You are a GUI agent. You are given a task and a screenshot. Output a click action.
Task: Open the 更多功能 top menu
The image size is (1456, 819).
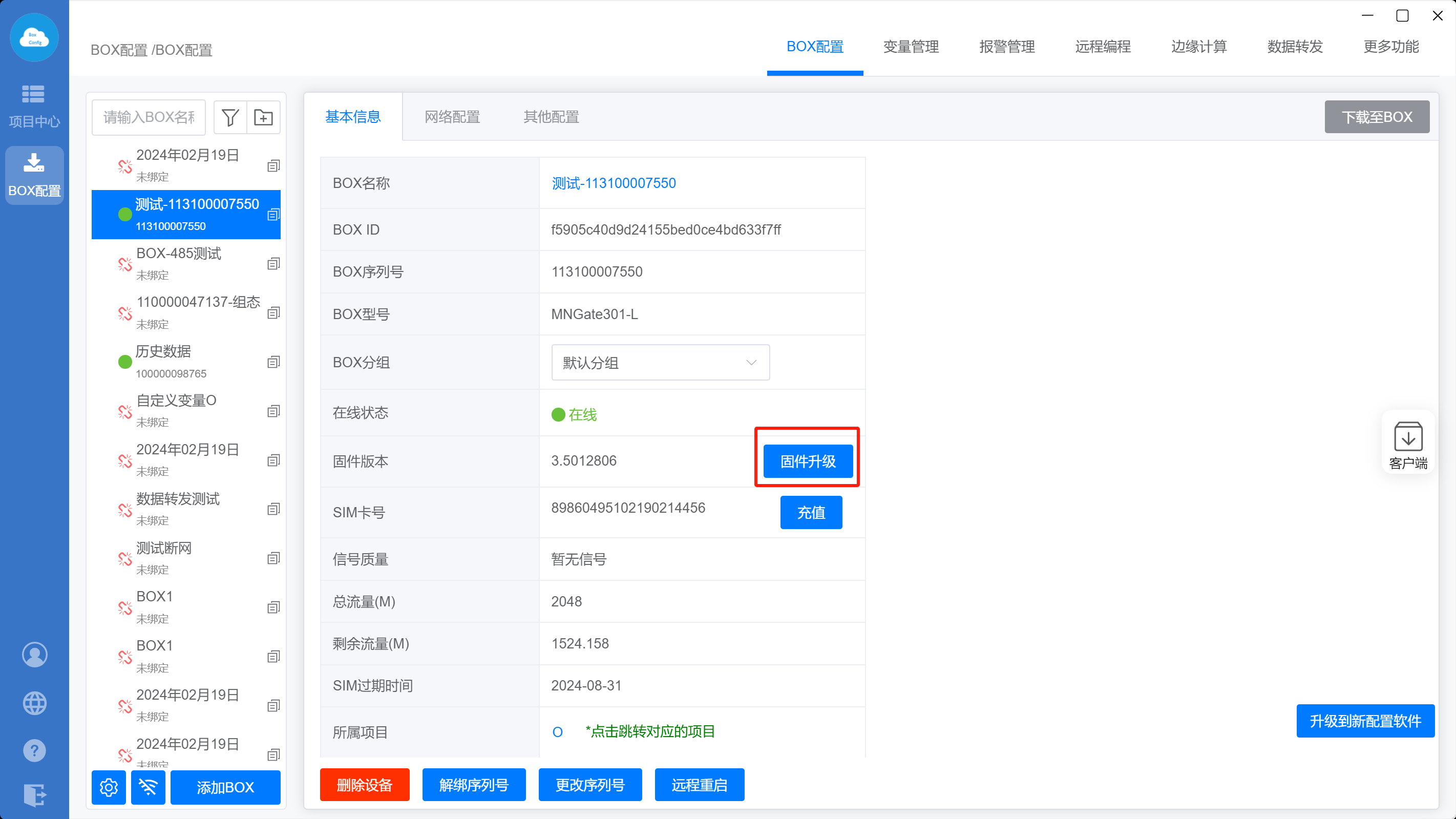(1390, 47)
